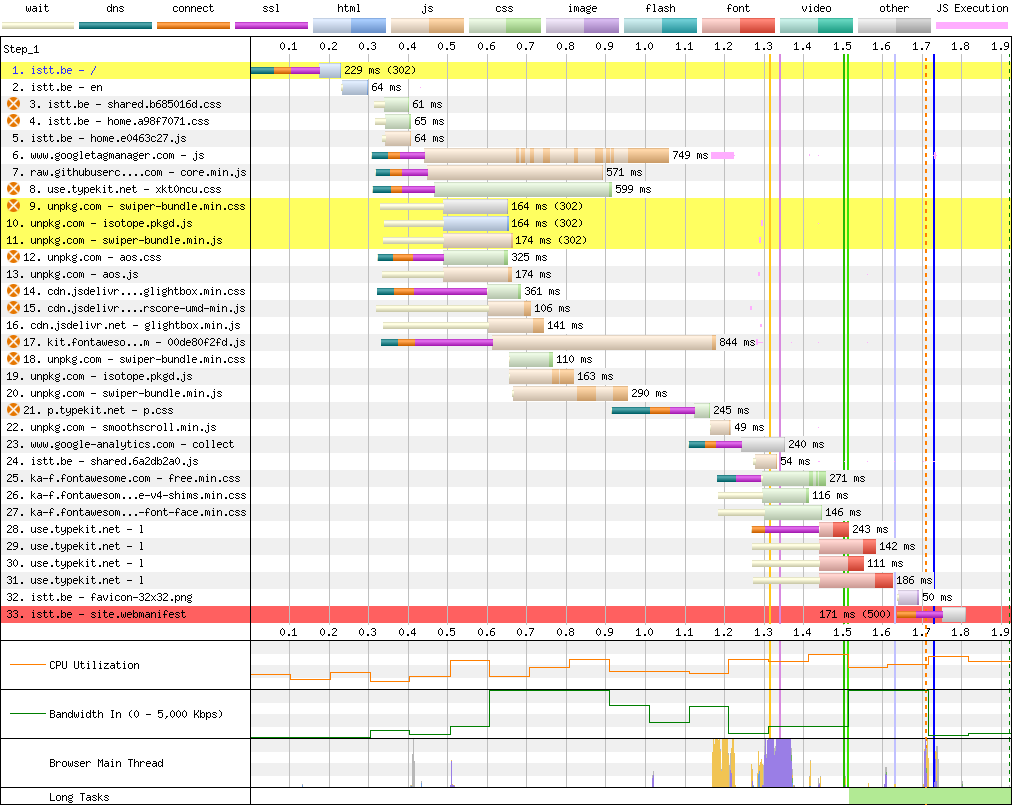
Task: Select the font legend color swatch
Action: click(x=738, y=26)
